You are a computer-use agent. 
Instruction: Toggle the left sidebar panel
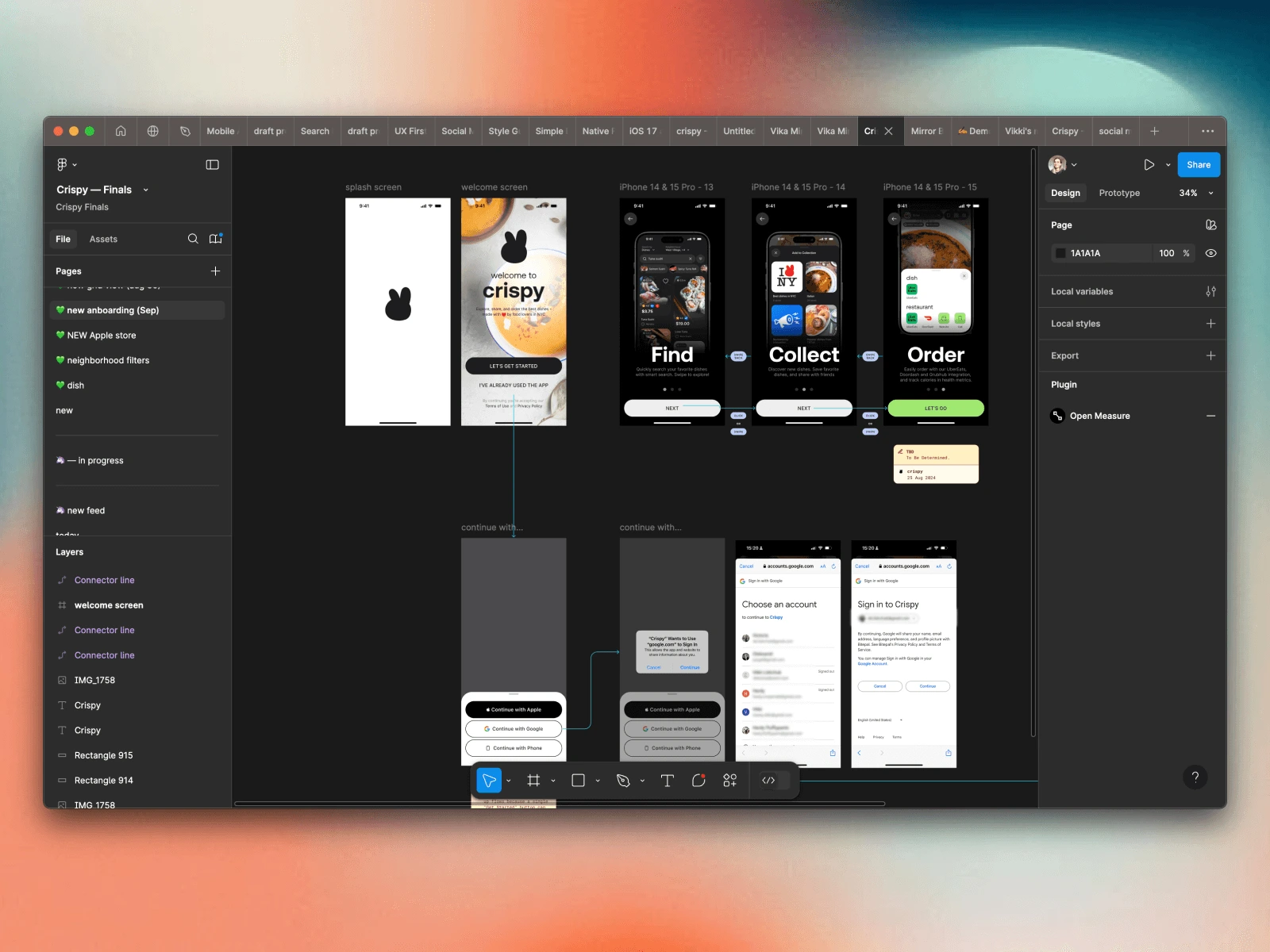pyautogui.click(x=212, y=164)
